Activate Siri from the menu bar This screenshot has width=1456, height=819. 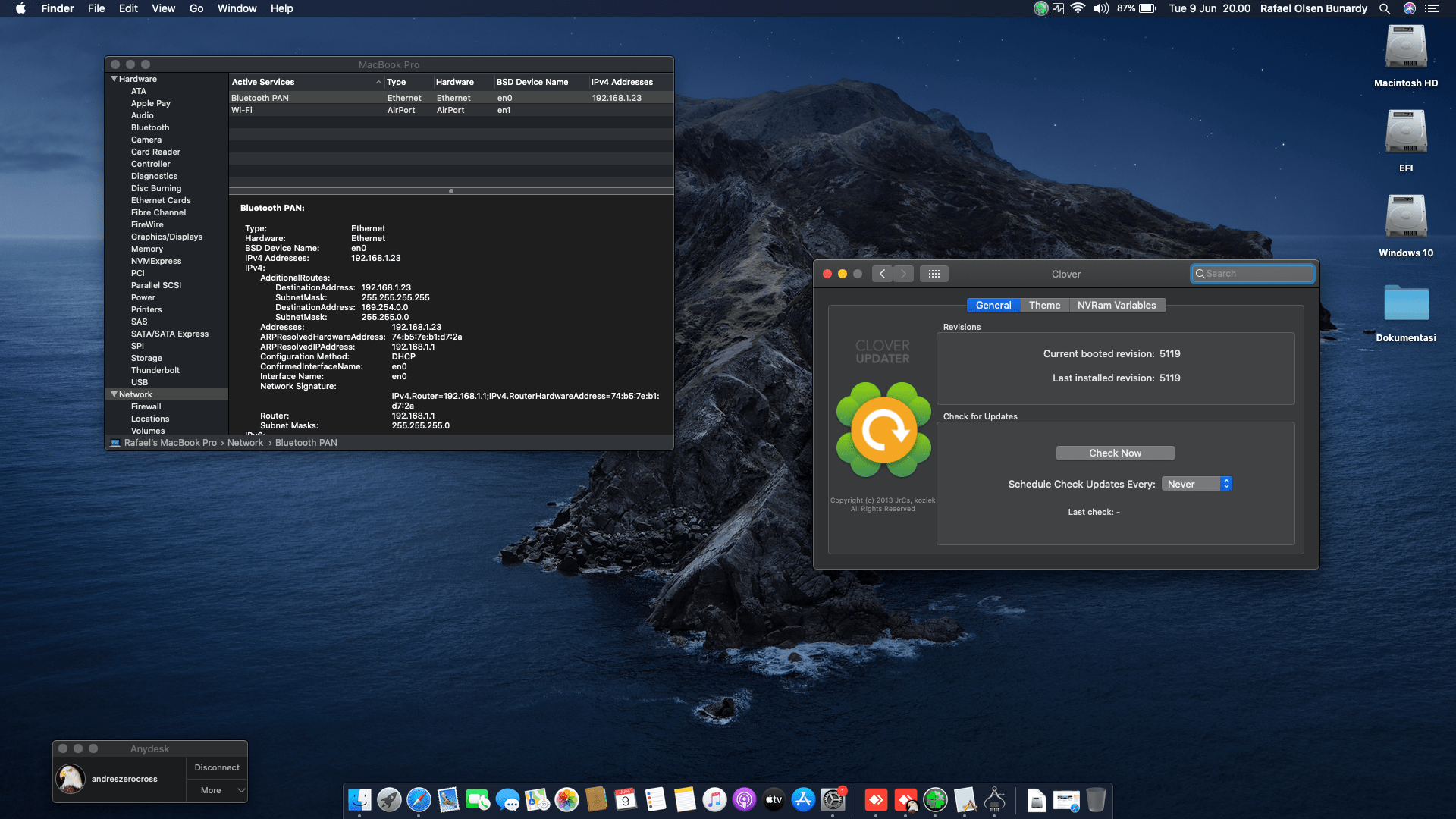[x=1410, y=8]
